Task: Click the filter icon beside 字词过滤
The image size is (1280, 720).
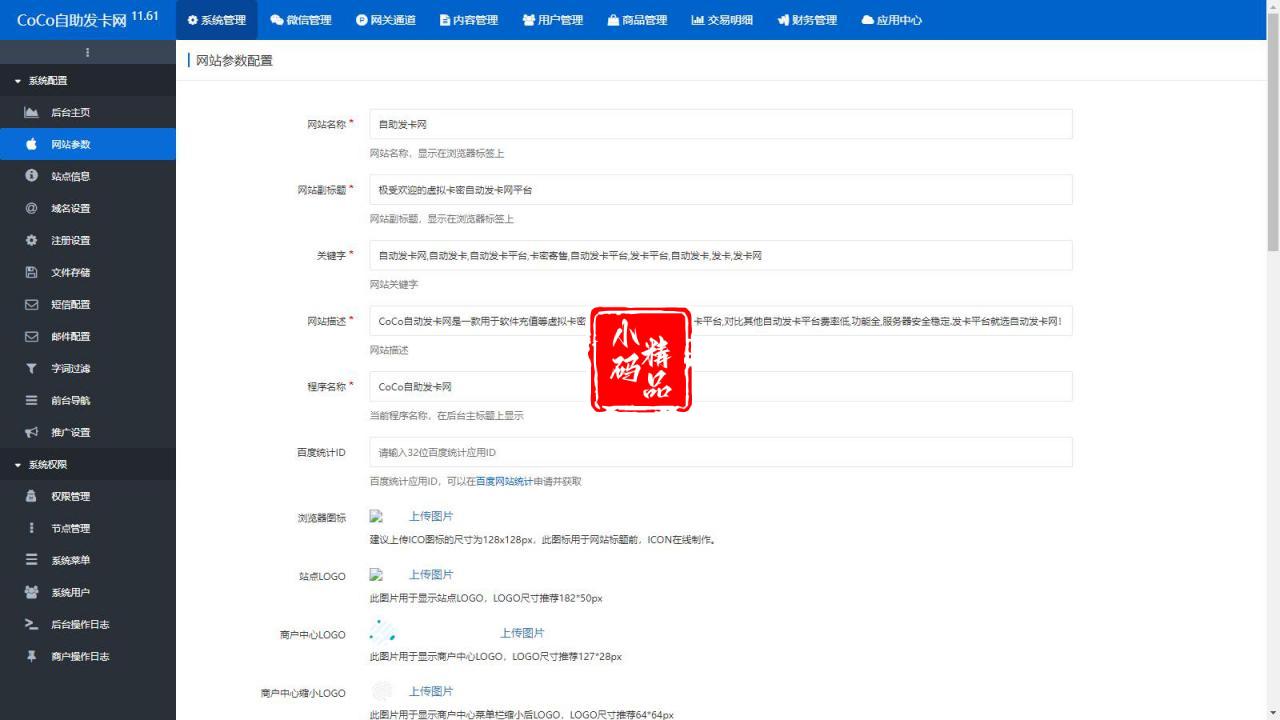Action: 31,368
